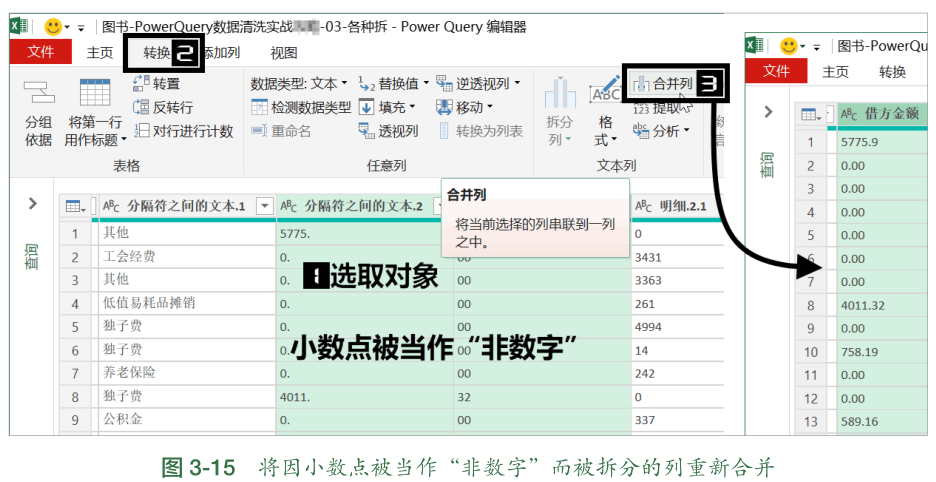Expand the 查询 pane in main window

point(33,204)
